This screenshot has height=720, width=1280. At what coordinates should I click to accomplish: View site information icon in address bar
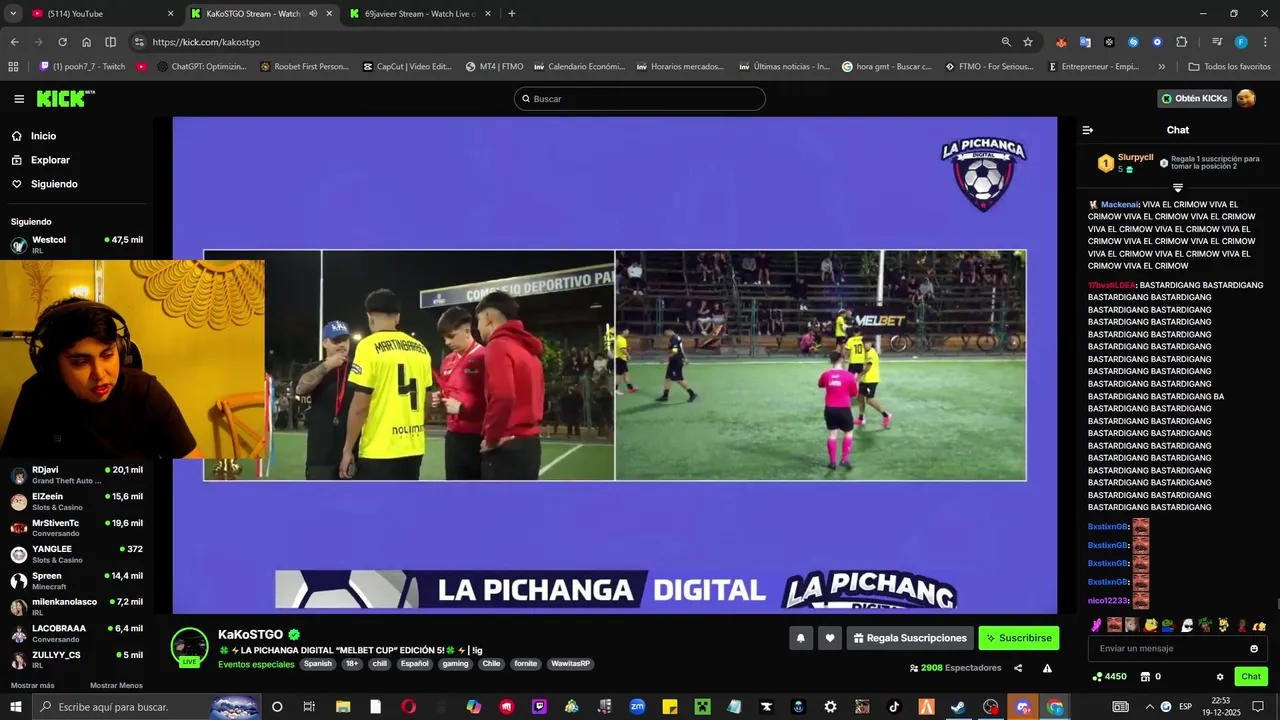tap(139, 42)
